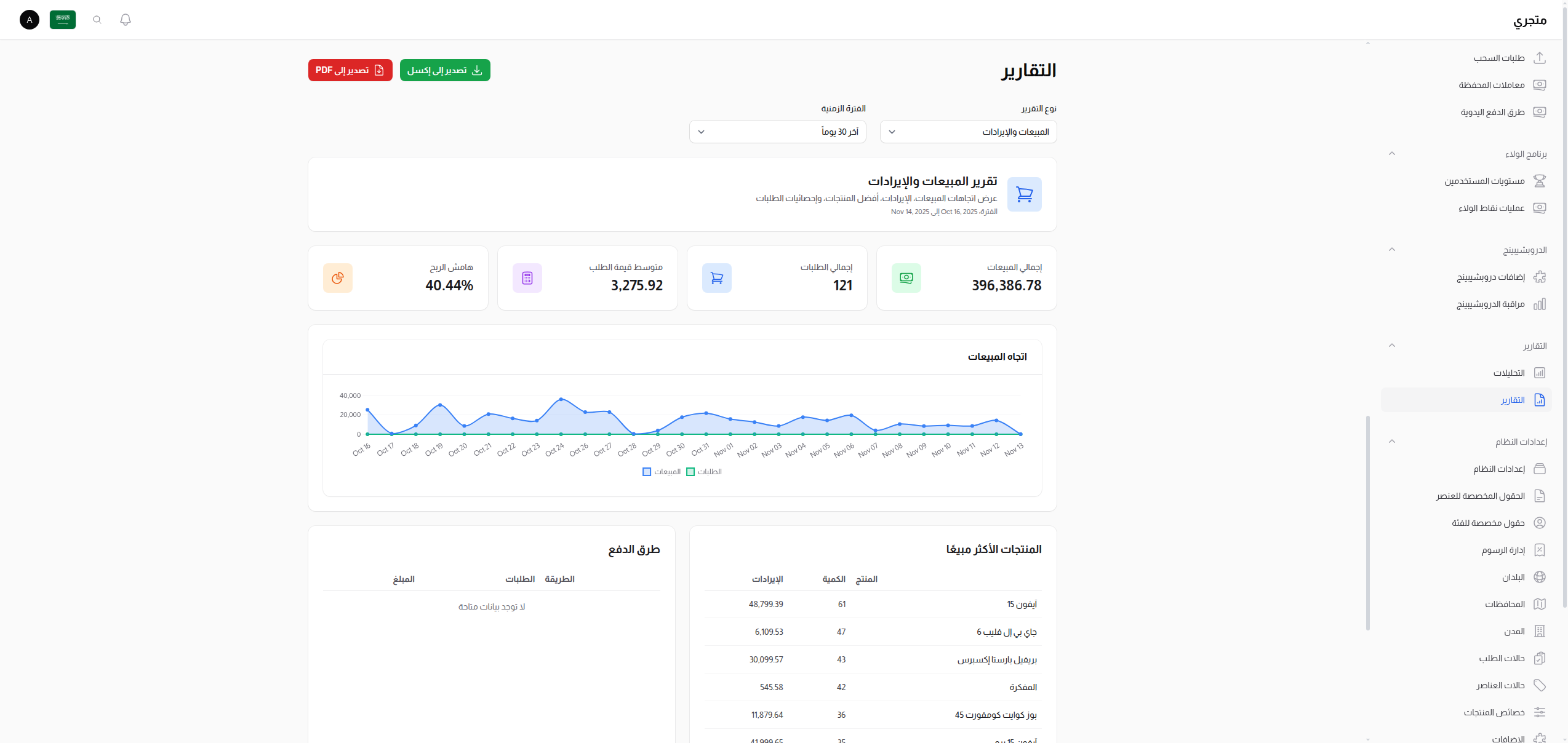The height and width of the screenshot is (743, 1568).
Task: Select حالات الطلب from the sidebar menu
Action: coord(1541,658)
